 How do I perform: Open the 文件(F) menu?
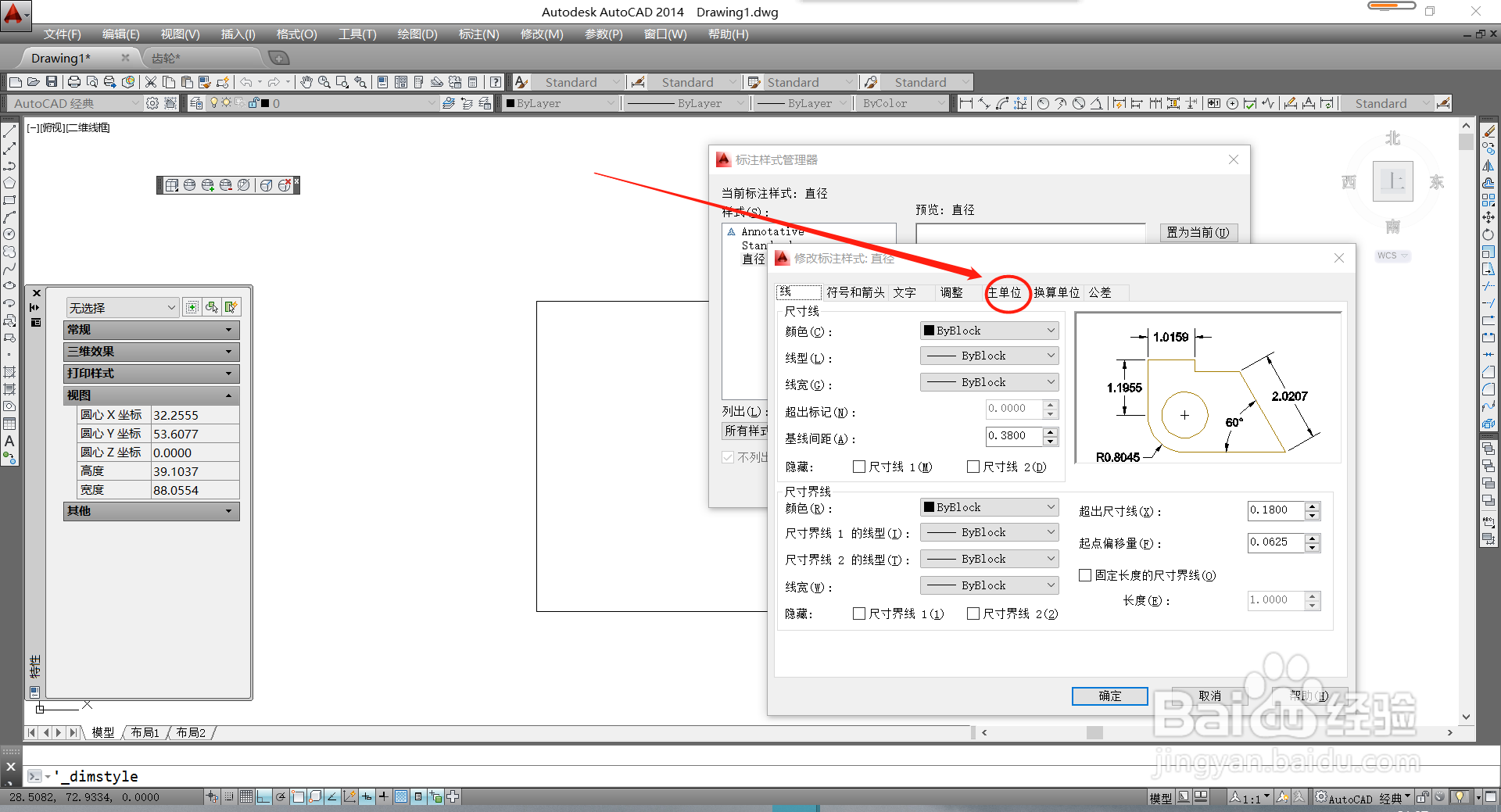click(63, 34)
